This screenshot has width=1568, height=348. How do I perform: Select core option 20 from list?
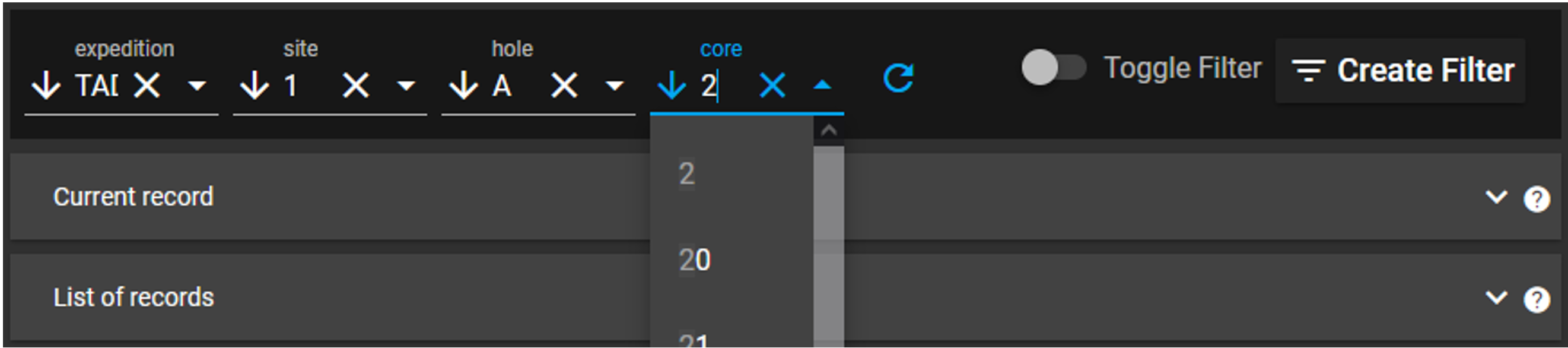tap(695, 260)
